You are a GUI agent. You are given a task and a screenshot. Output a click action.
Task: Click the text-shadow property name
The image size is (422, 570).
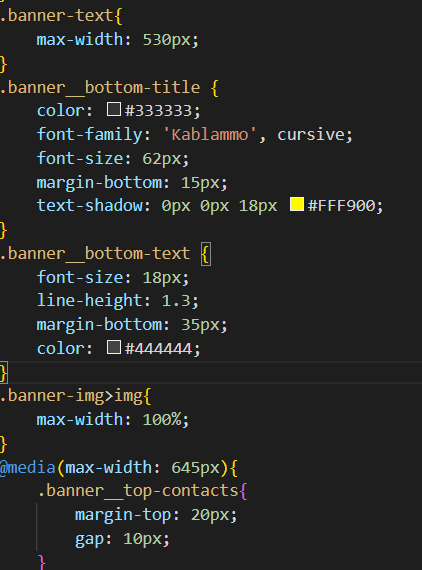[89, 205]
